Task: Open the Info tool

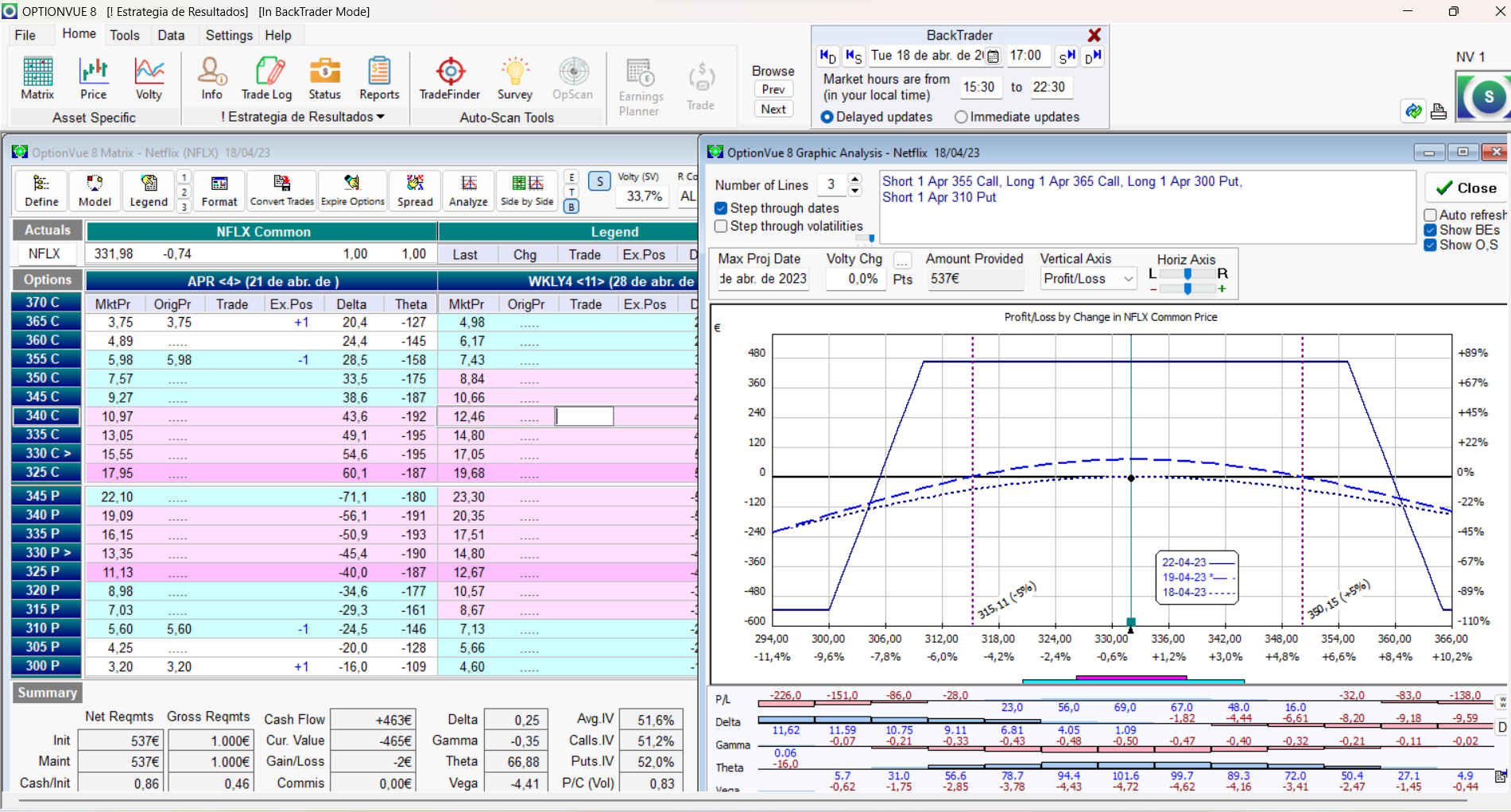Action: (x=211, y=79)
